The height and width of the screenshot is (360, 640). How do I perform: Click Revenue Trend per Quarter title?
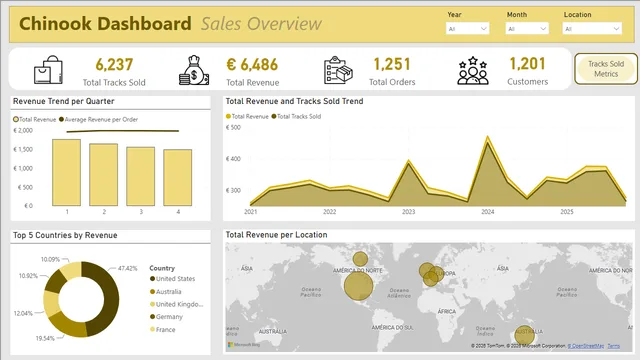[x=64, y=101]
